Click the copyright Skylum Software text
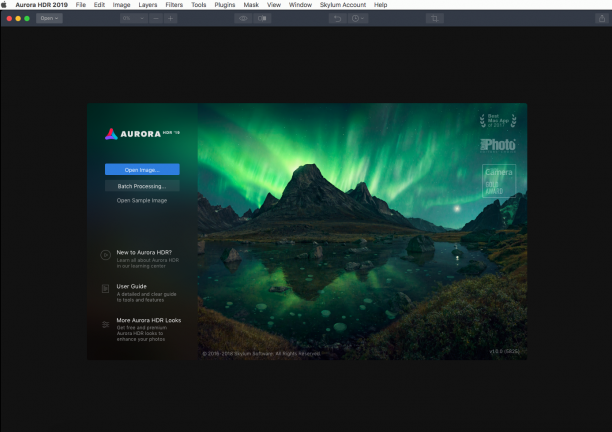The width and height of the screenshot is (612, 432). coord(261,354)
